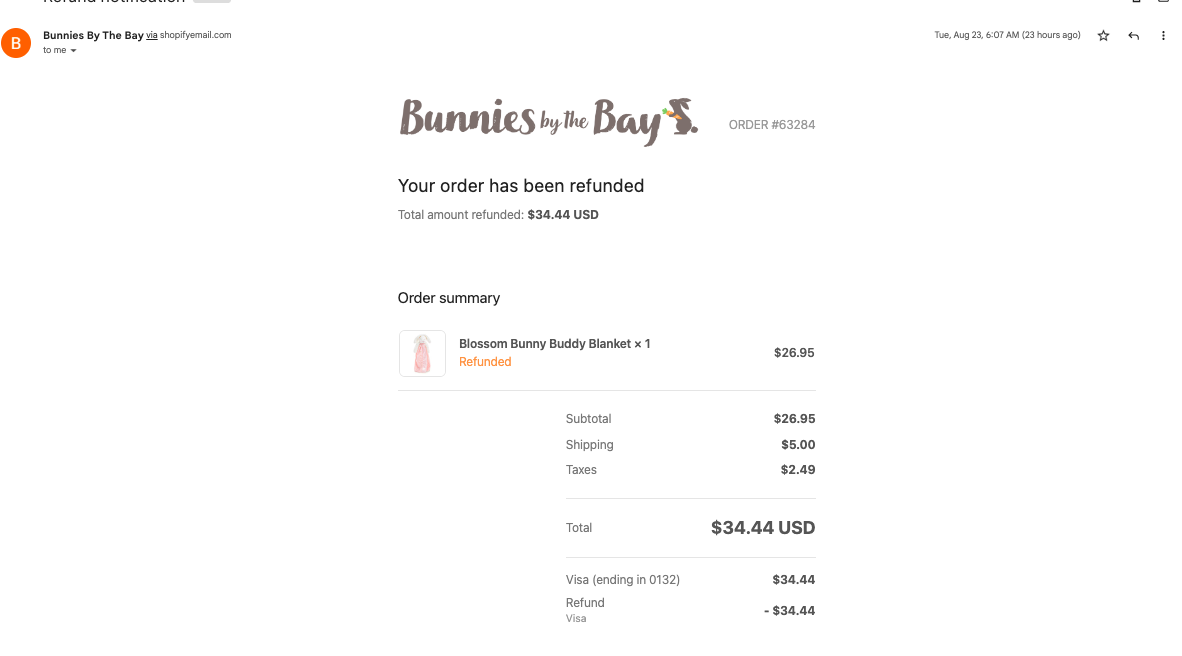Click the total amount refunded $34.44 USD
This screenshot has width=1182, height=656.
[x=563, y=215]
